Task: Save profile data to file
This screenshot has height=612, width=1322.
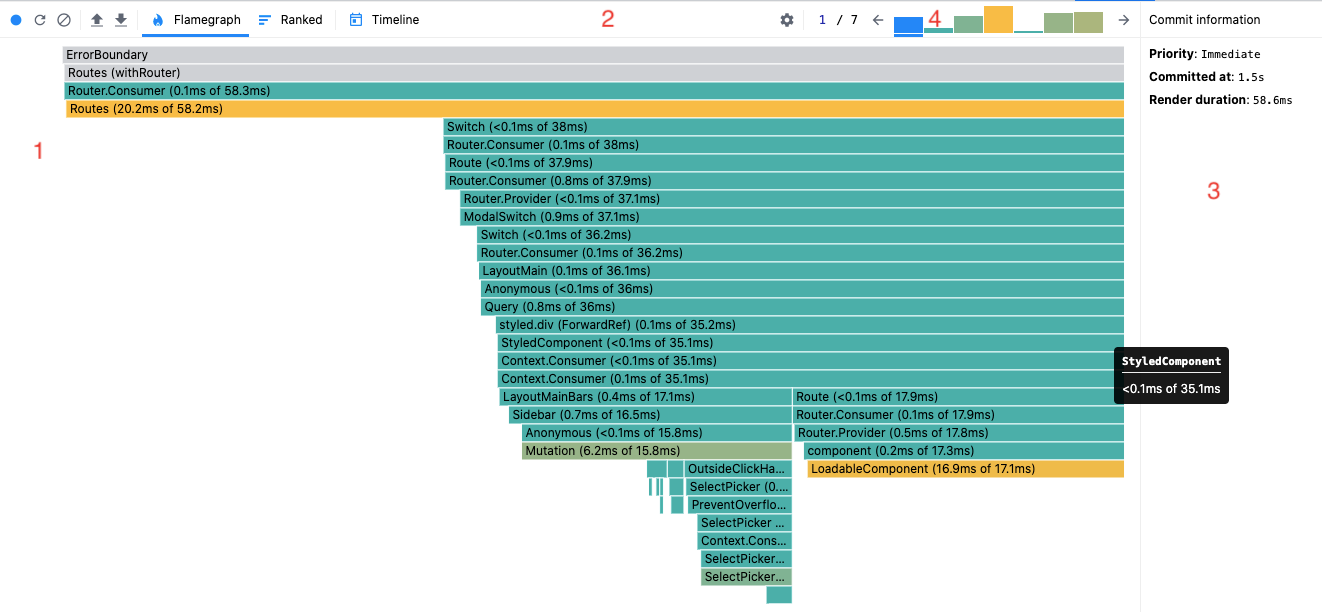Action: 120,19
